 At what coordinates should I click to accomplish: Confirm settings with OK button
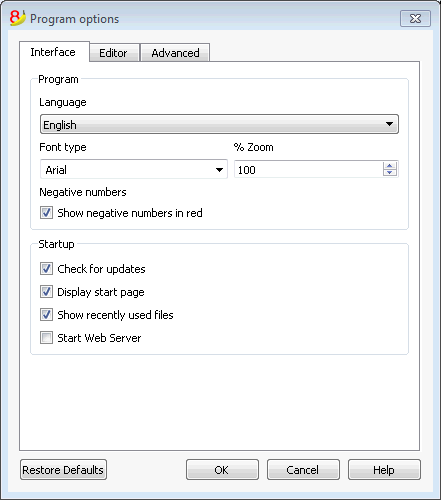[222, 470]
